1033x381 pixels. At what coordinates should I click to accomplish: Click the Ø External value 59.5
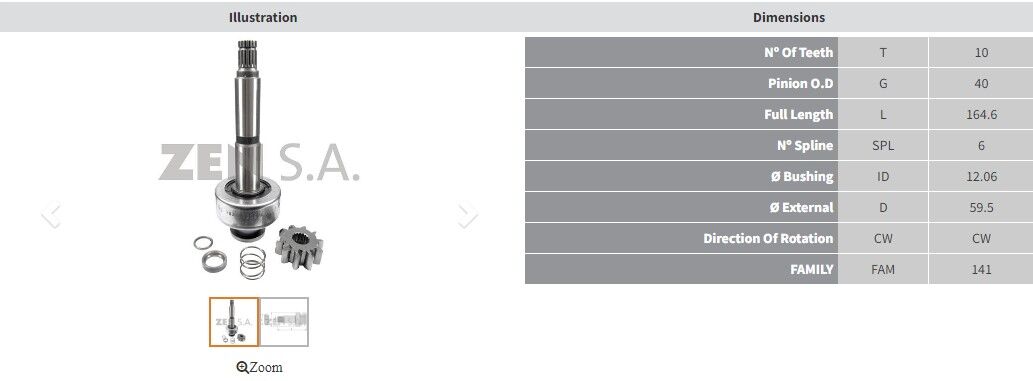point(981,207)
